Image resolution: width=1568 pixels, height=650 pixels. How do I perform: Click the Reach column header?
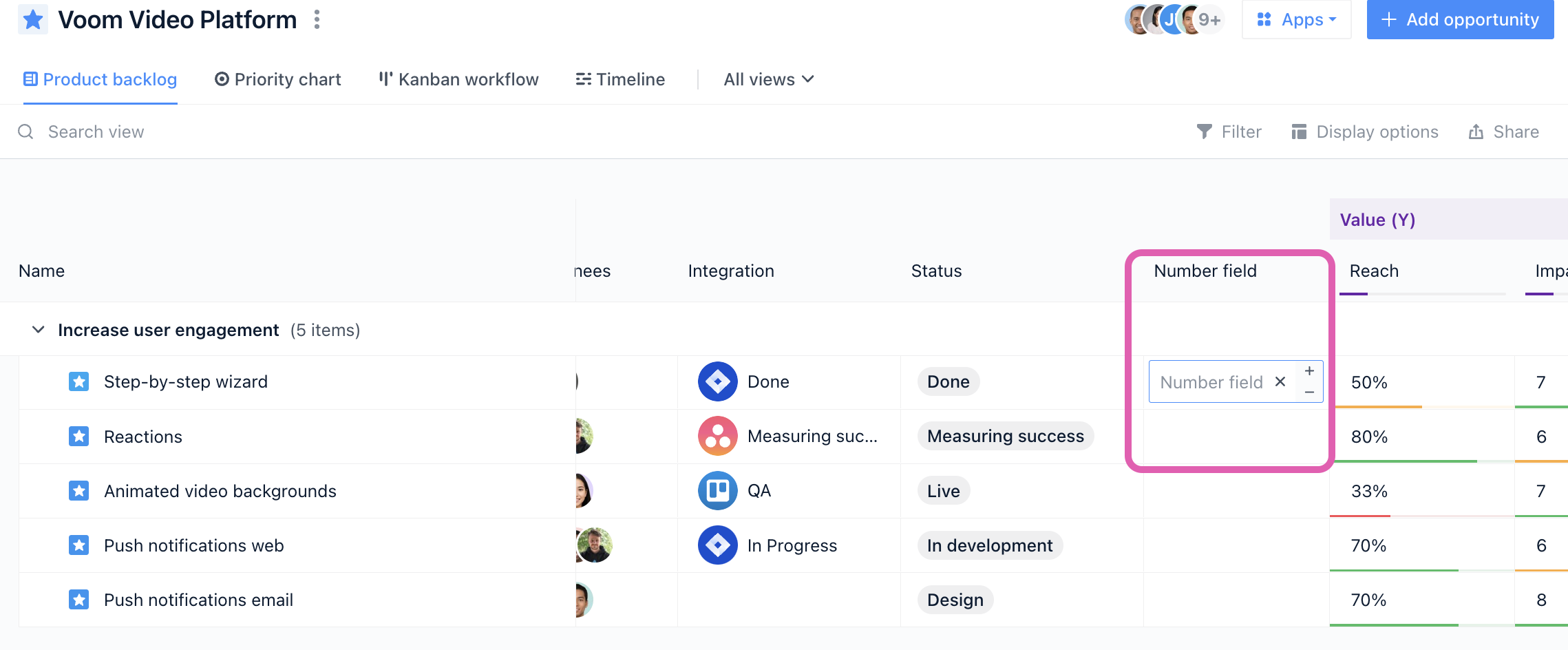pos(1374,271)
